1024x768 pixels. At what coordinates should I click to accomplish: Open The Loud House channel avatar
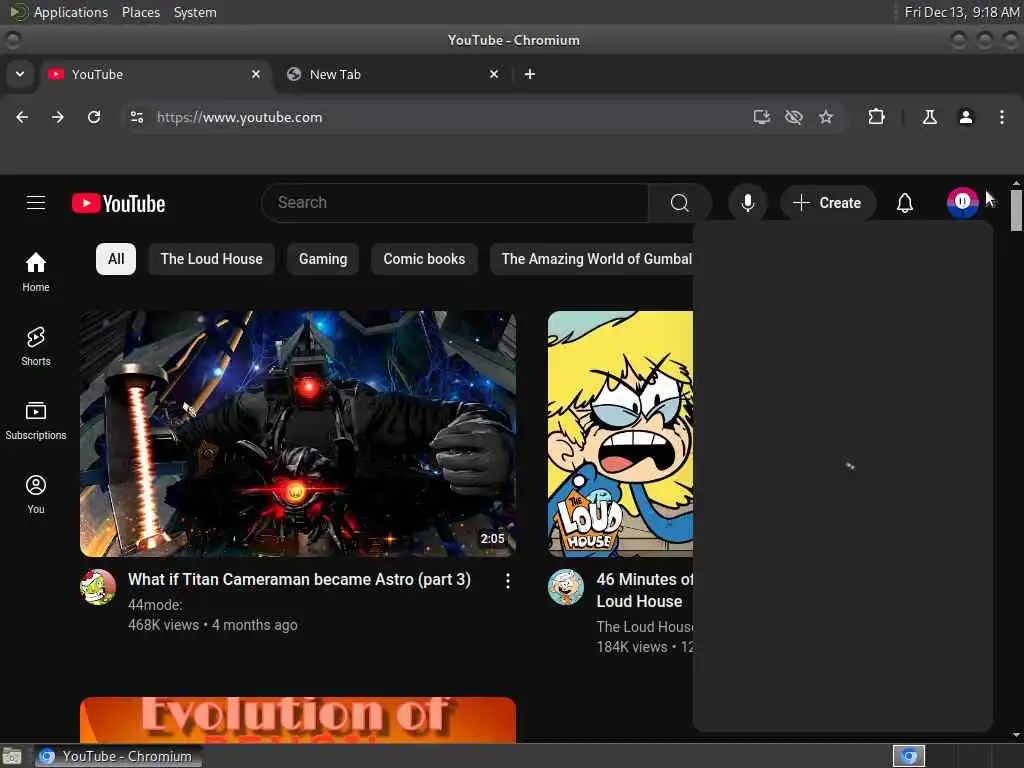[566, 586]
